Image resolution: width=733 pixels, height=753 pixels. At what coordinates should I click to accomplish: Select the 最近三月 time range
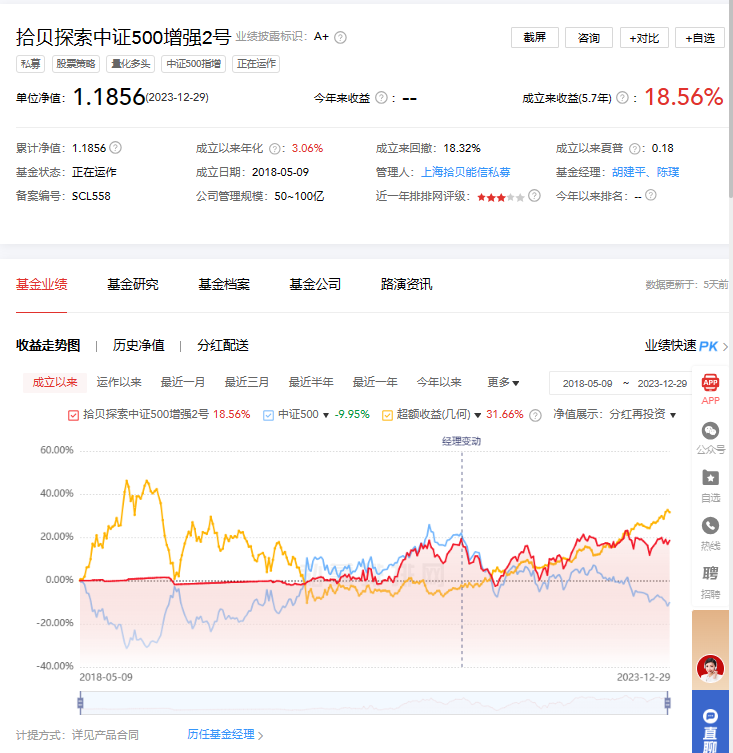pos(247,383)
